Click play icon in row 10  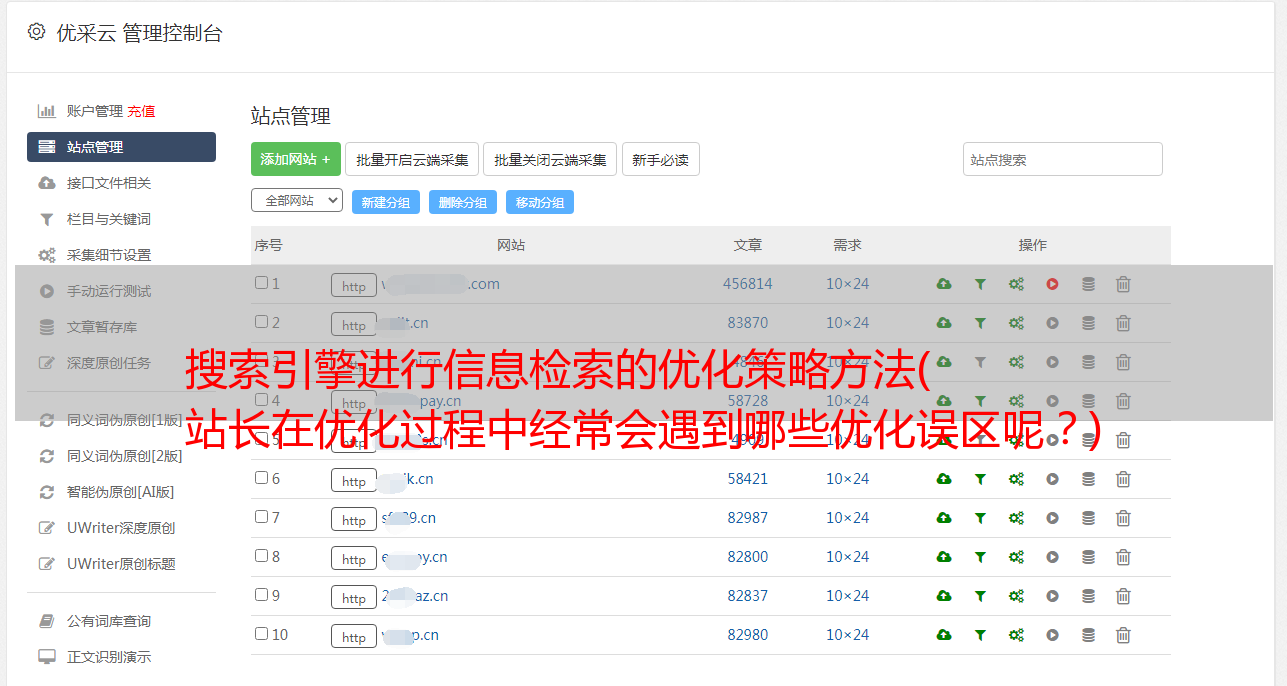(1052, 635)
